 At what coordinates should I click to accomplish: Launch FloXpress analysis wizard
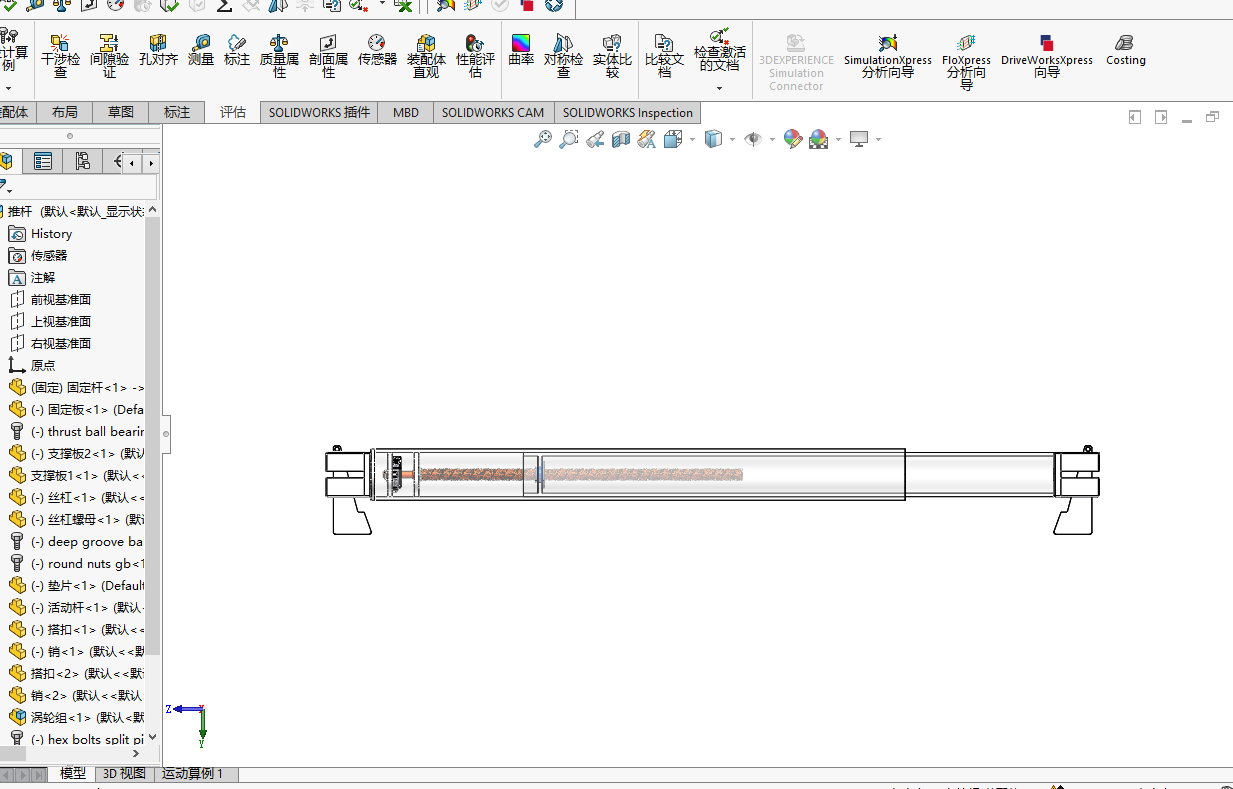966,60
